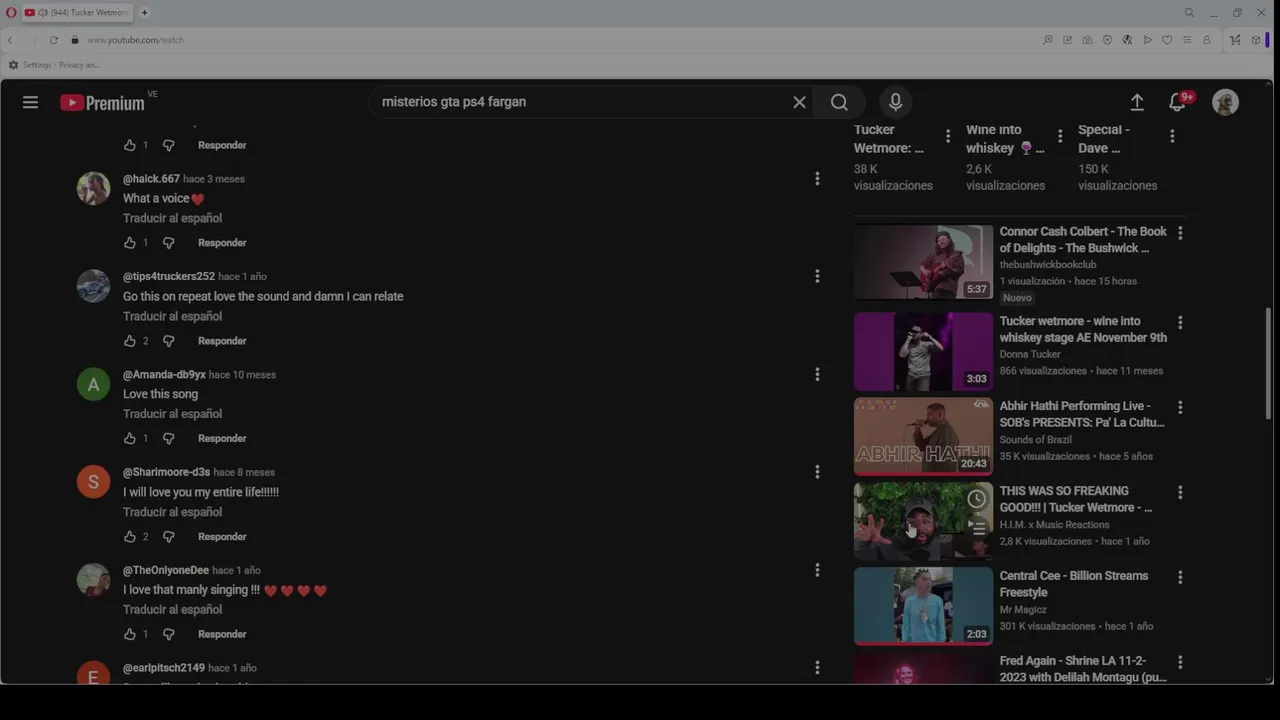Screen dimensions: 1280x720
Task: Open options for @tips4truckers252 comment
Action: (817, 276)
